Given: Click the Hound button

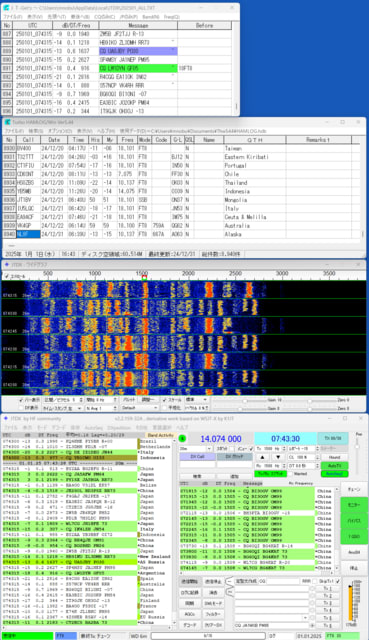Looking at the screenshot, I should (x=334, y=457).
